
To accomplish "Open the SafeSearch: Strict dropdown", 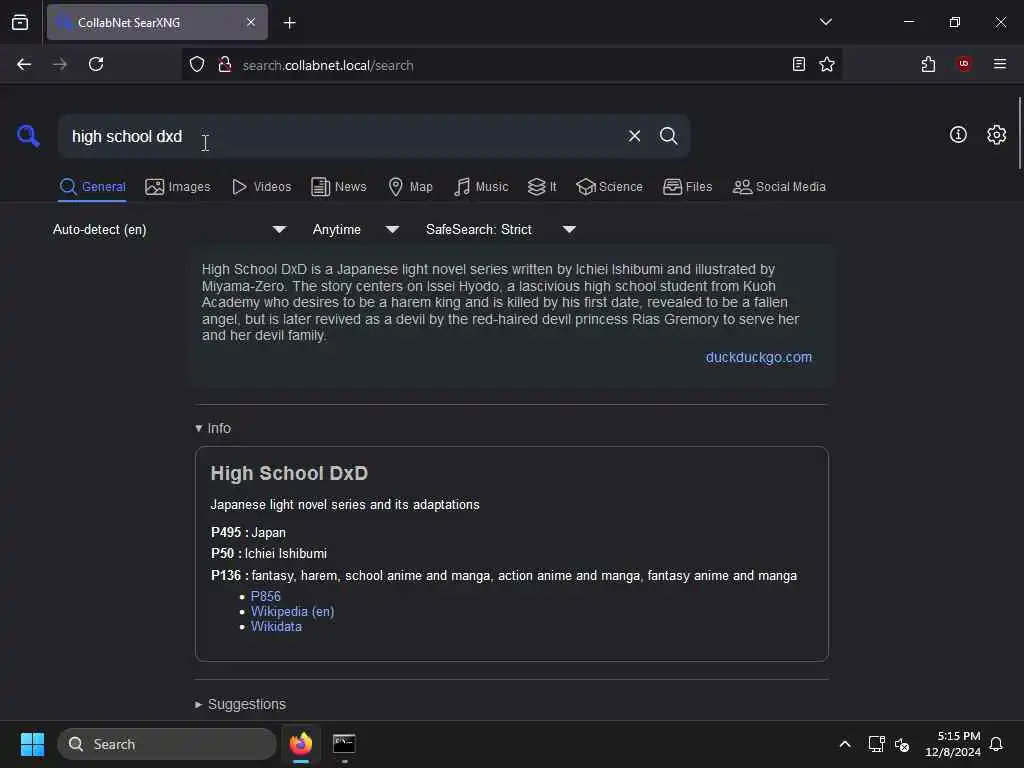I will [501, 229].
